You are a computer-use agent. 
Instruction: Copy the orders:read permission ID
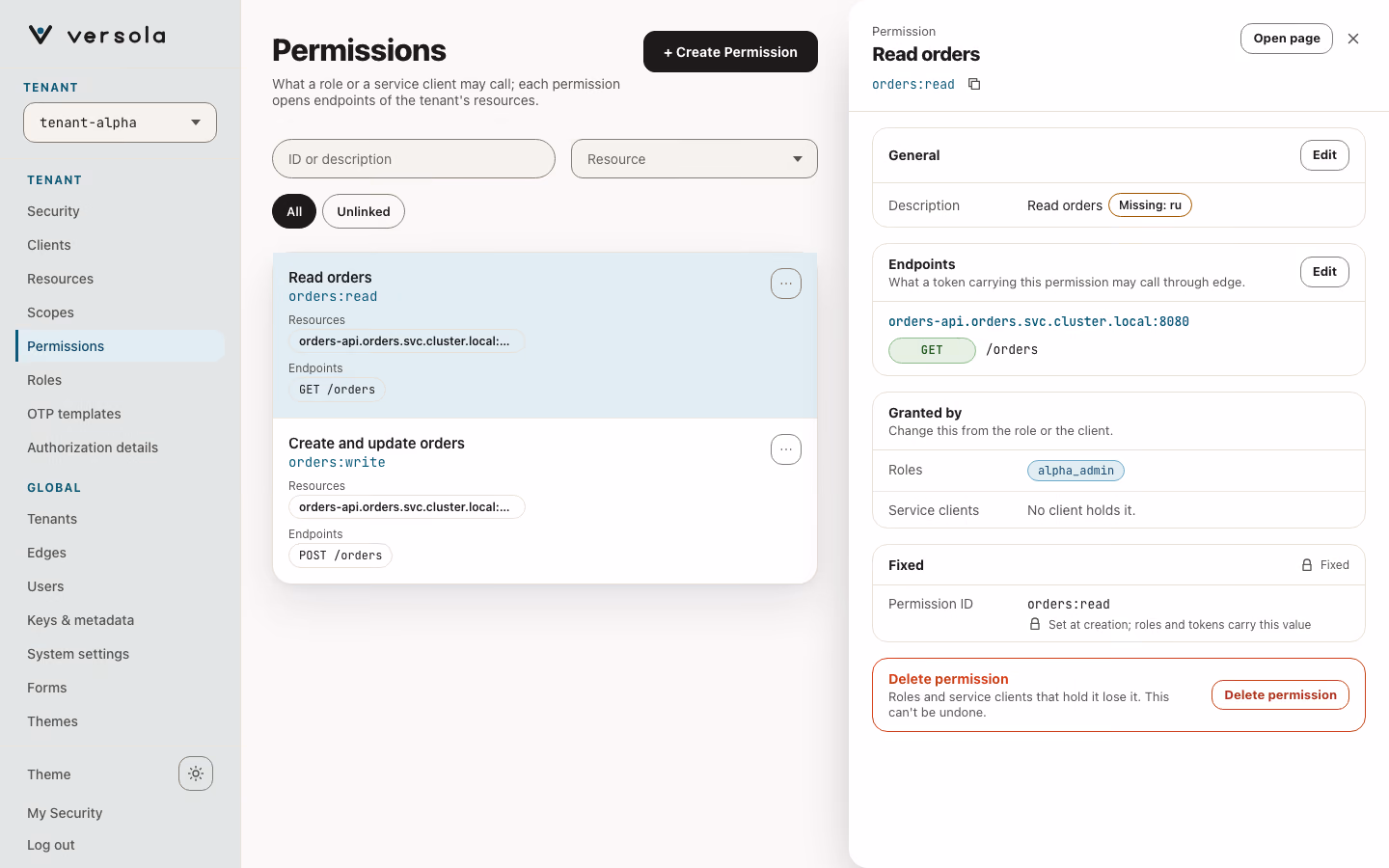coord(974,84)
